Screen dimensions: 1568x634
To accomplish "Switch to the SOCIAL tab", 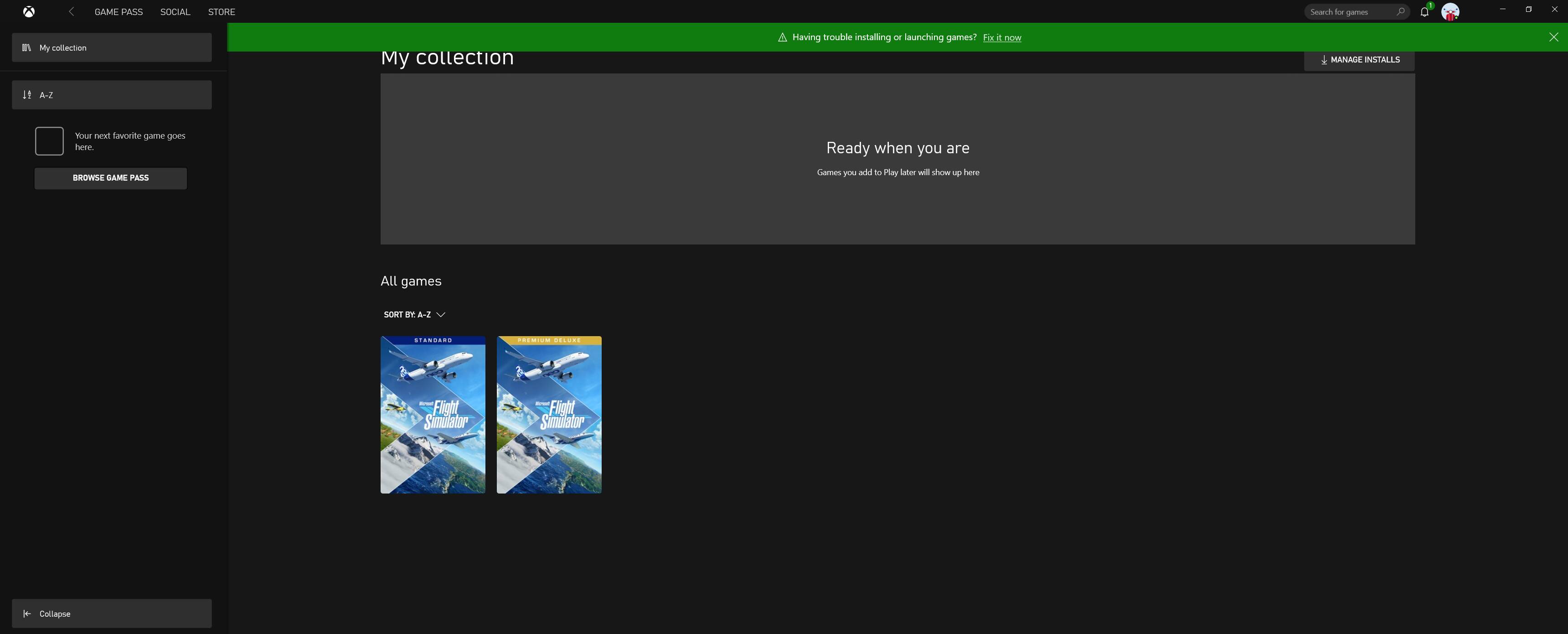I will click(175, 11).
